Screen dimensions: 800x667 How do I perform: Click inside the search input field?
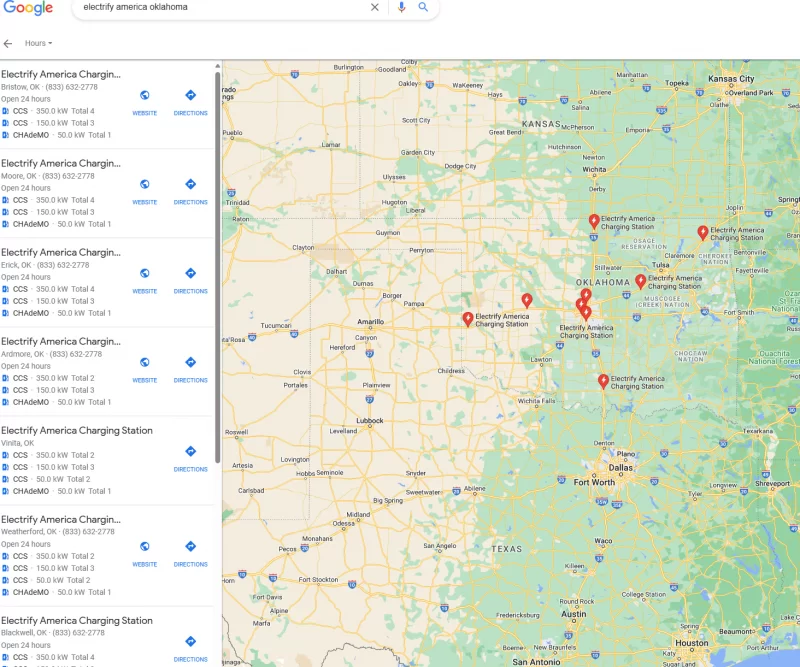pos(220,7)
